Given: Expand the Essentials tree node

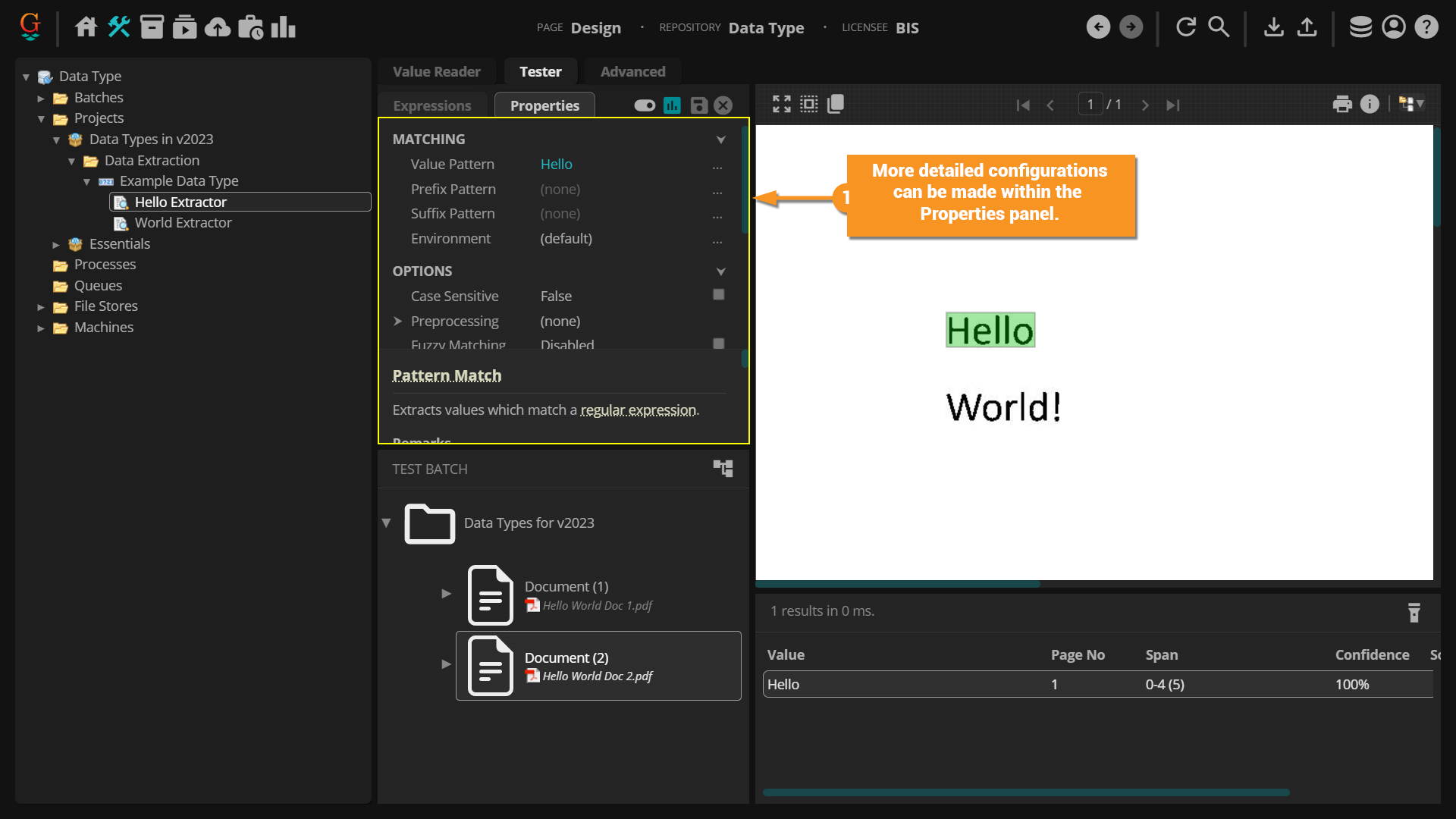Looking at the screenshot, I should (56, 244).
